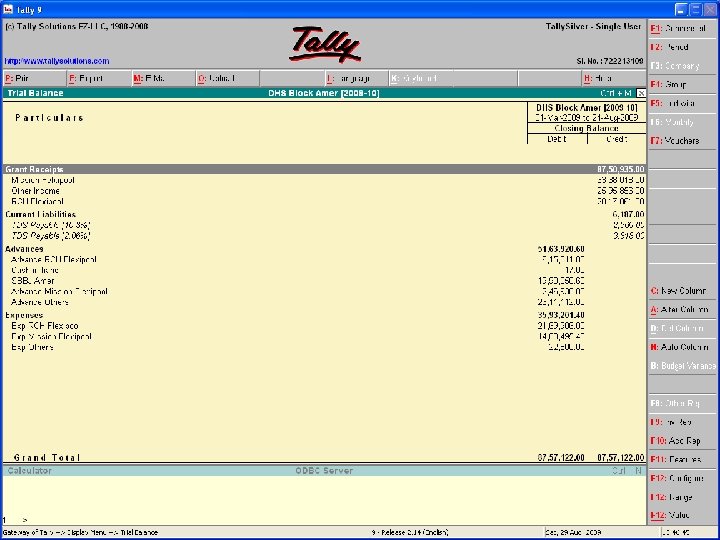Select the Advance Others row
Viewport: 720px width, 540px height.
tap(324, 302)
